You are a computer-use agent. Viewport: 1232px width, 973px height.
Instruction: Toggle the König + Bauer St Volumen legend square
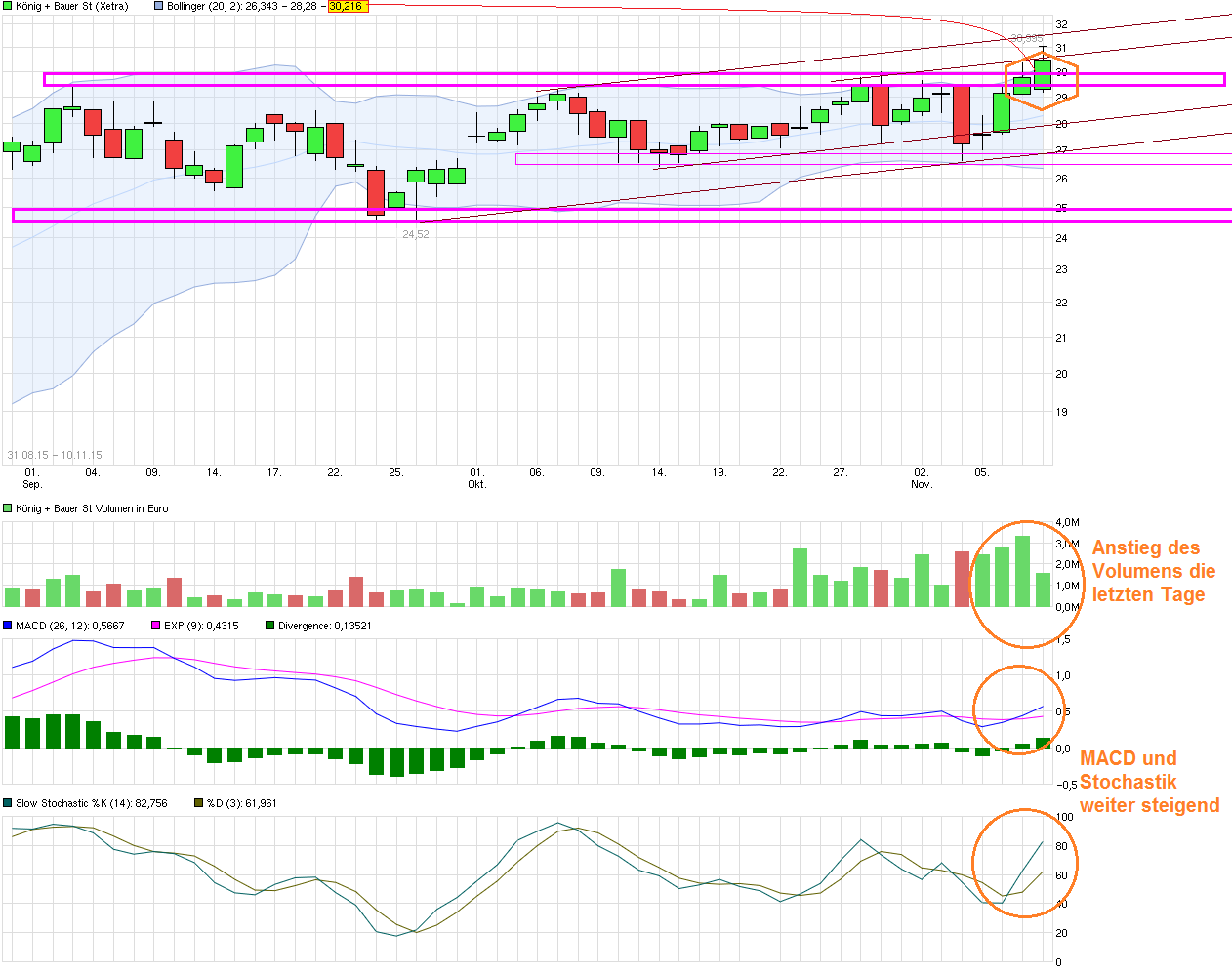6,508
